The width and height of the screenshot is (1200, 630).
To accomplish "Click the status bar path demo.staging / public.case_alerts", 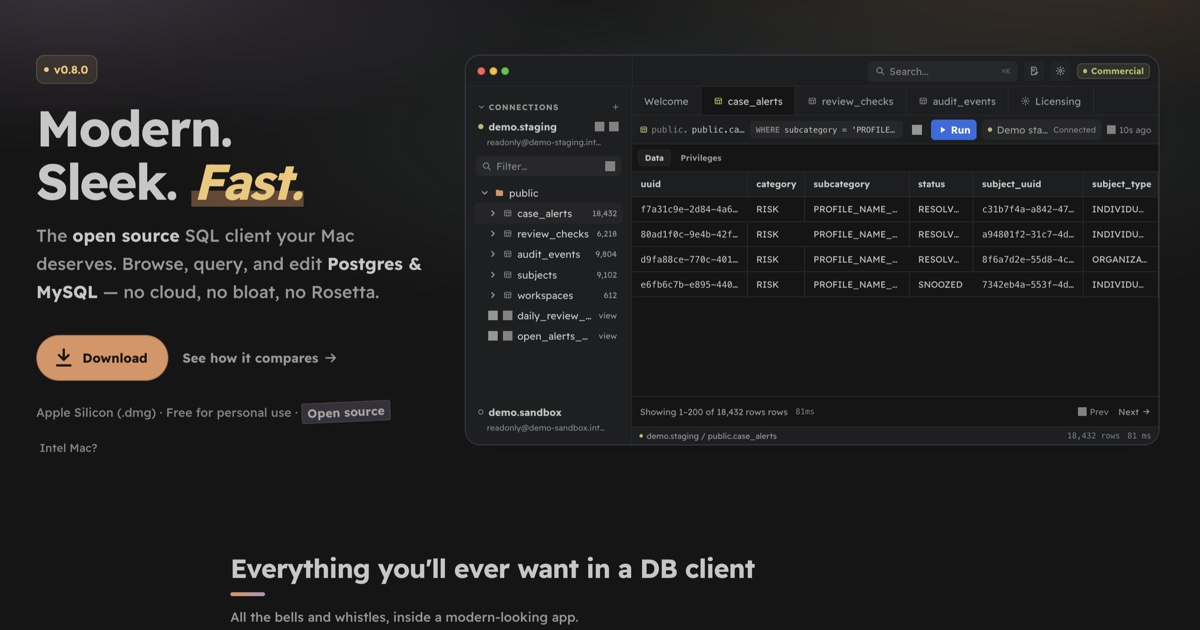I will pos(711,436).
